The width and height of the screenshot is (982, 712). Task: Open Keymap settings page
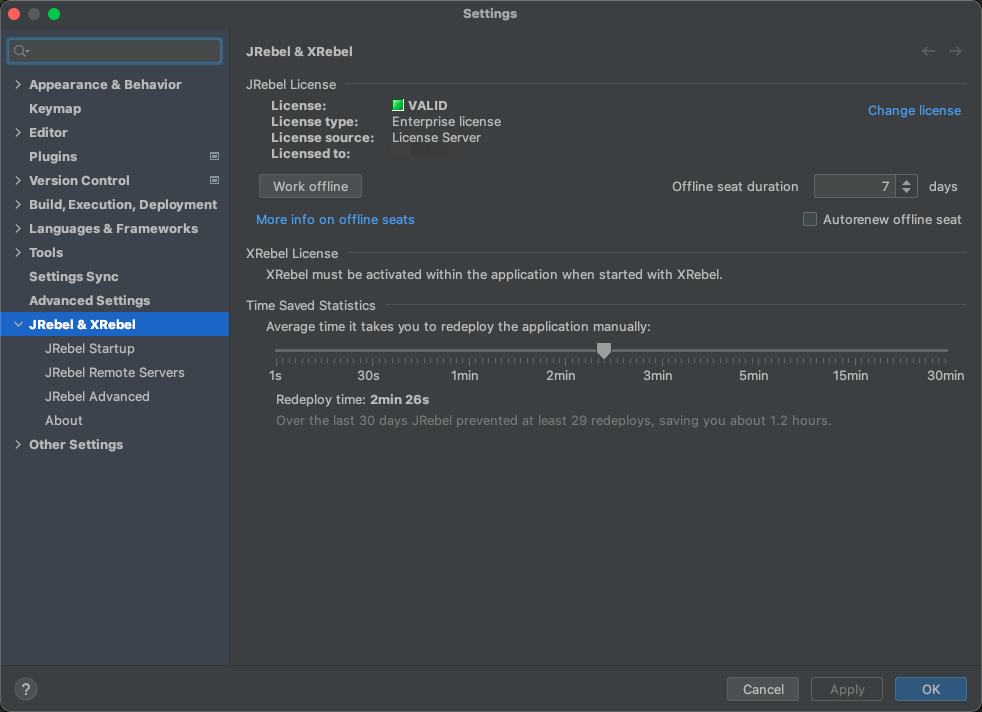(55, 108)
